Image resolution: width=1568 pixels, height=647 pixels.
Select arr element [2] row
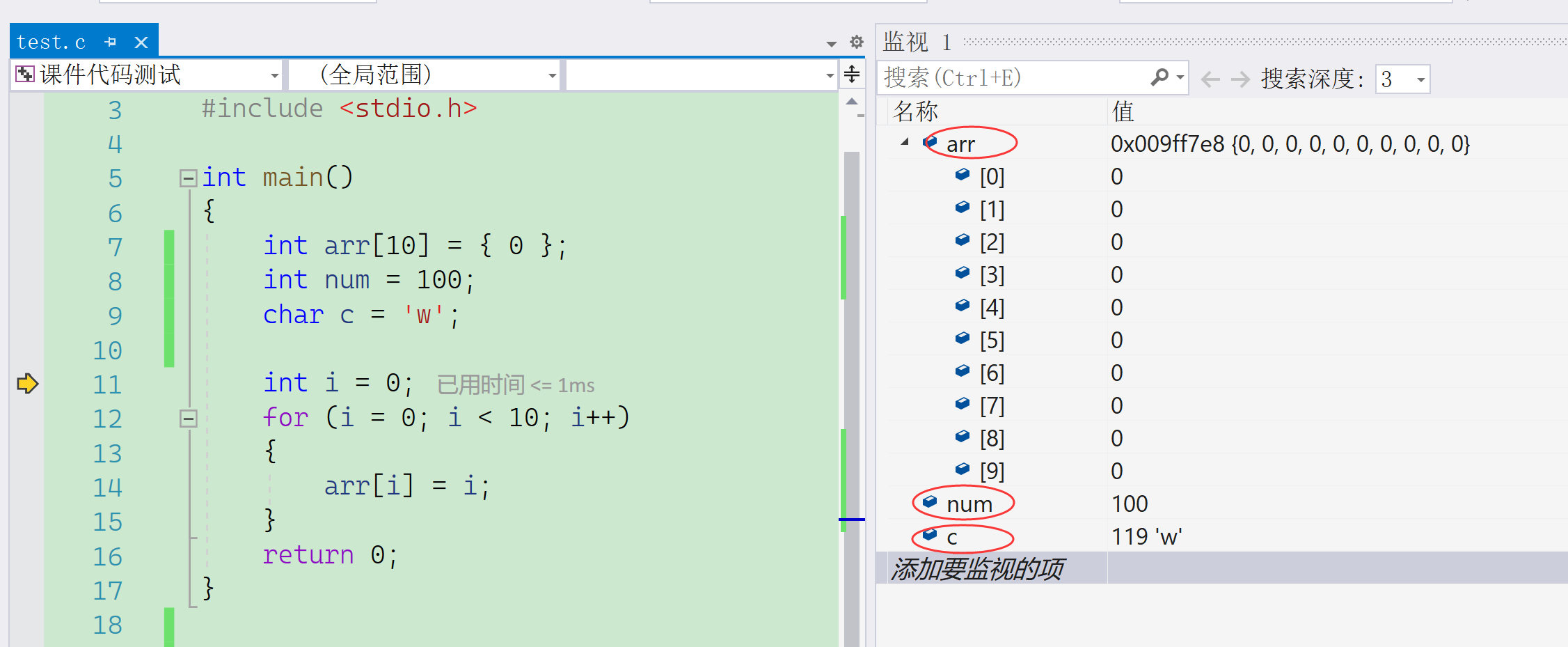tap(1228, 242)
